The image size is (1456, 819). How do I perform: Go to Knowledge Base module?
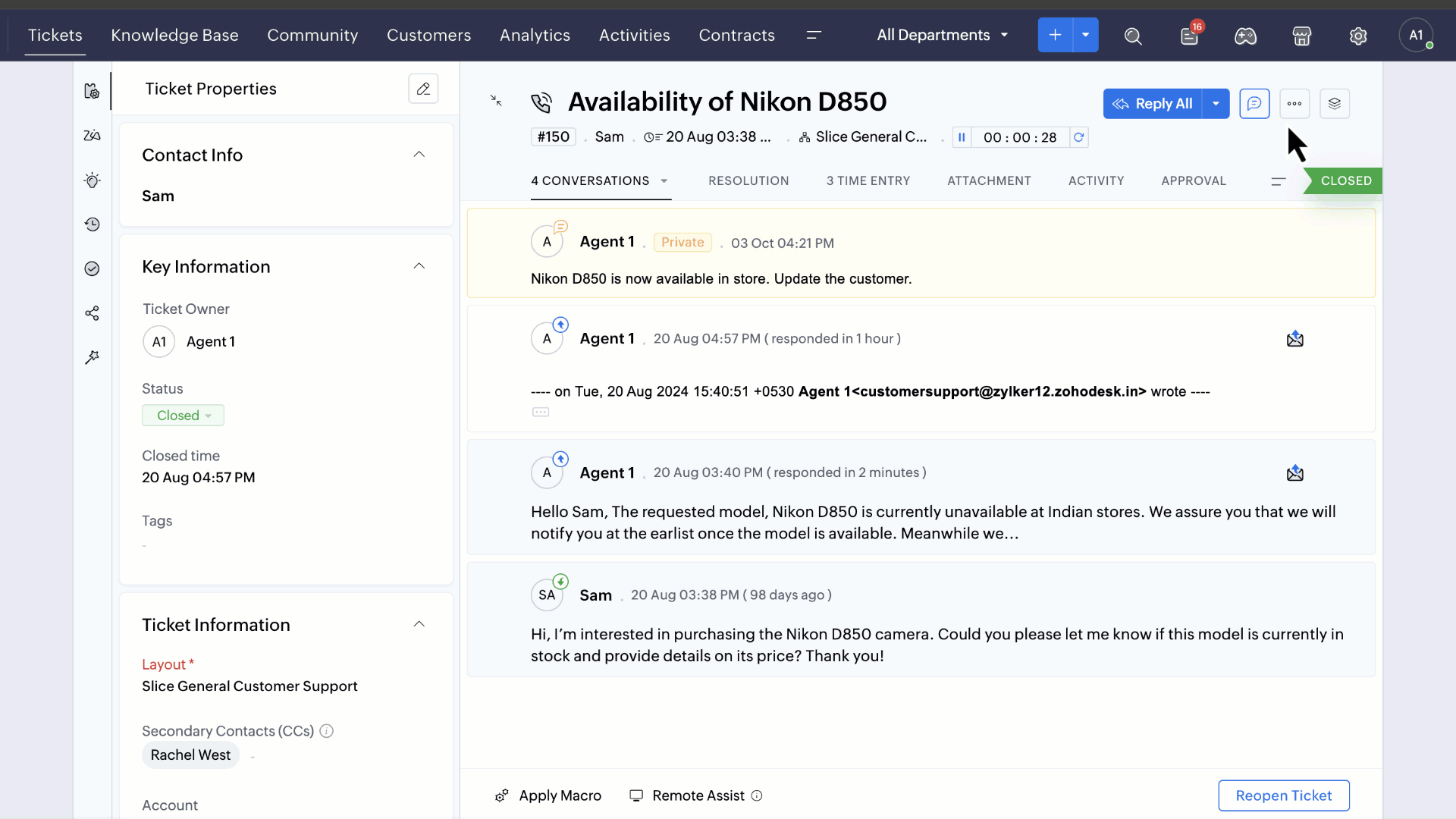tap(174, 35)
